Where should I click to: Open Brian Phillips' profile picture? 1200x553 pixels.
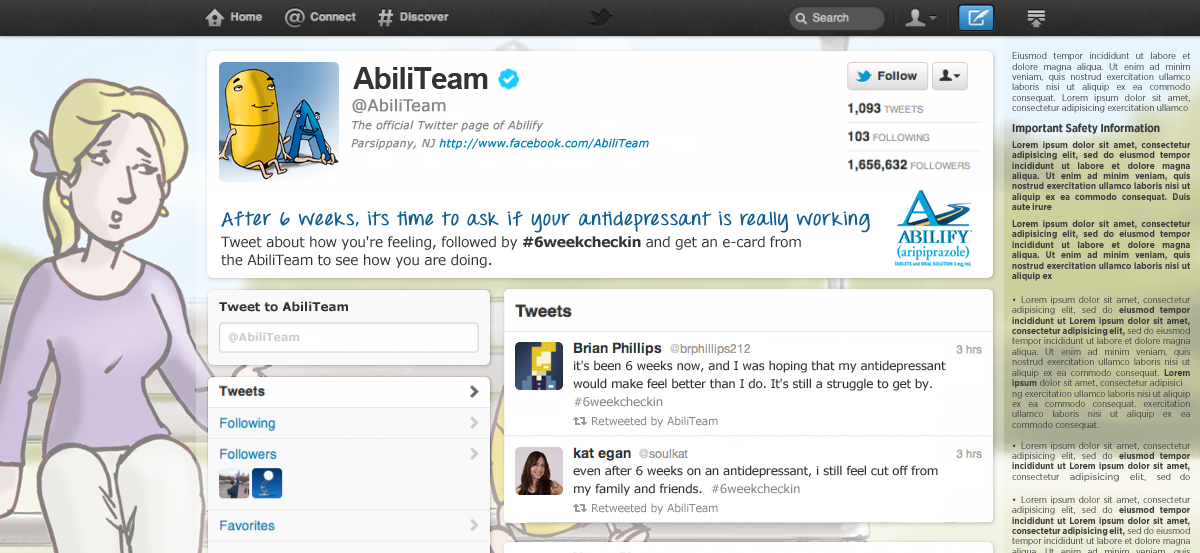(539, 365)
